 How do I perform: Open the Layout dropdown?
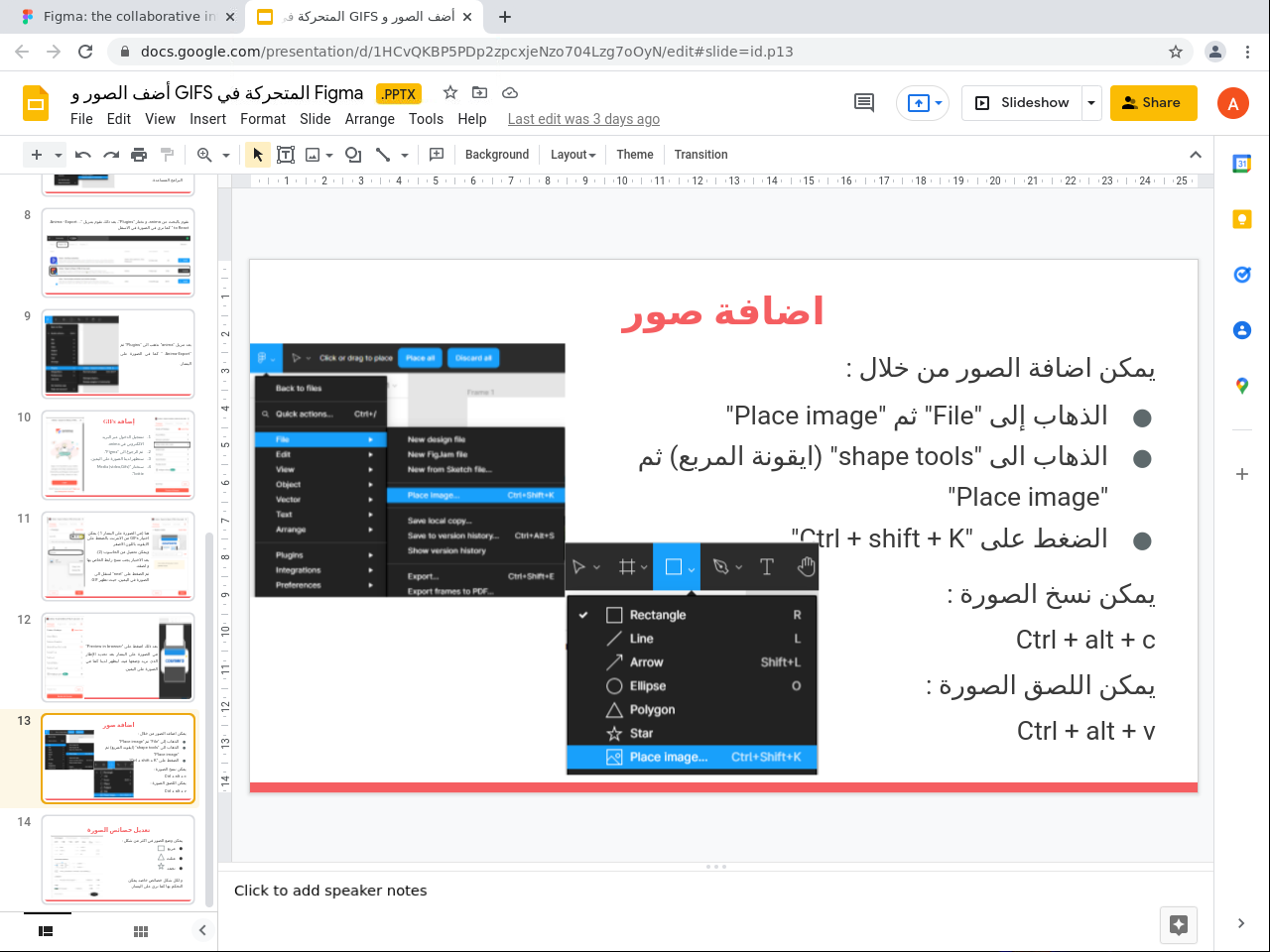[x=573, y=155]
